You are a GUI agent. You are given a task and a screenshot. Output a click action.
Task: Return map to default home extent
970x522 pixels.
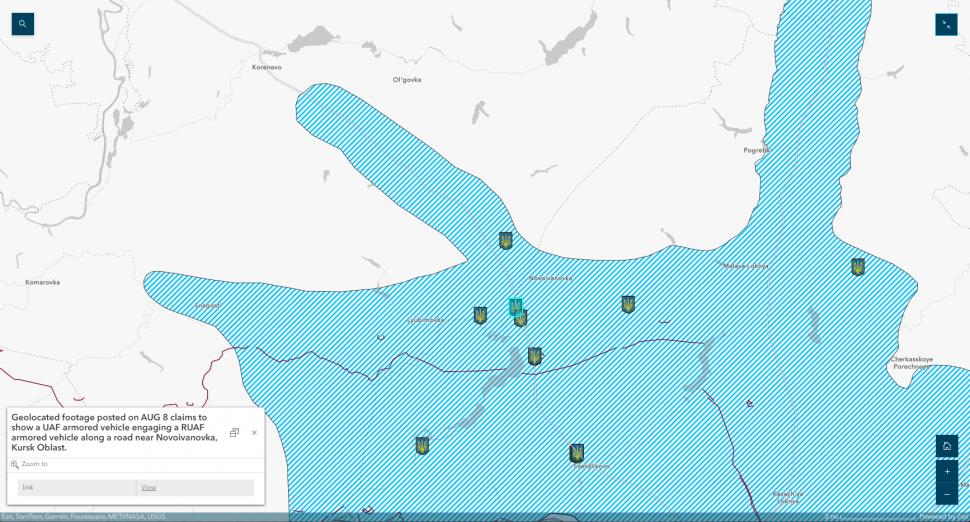coord(946,446)
